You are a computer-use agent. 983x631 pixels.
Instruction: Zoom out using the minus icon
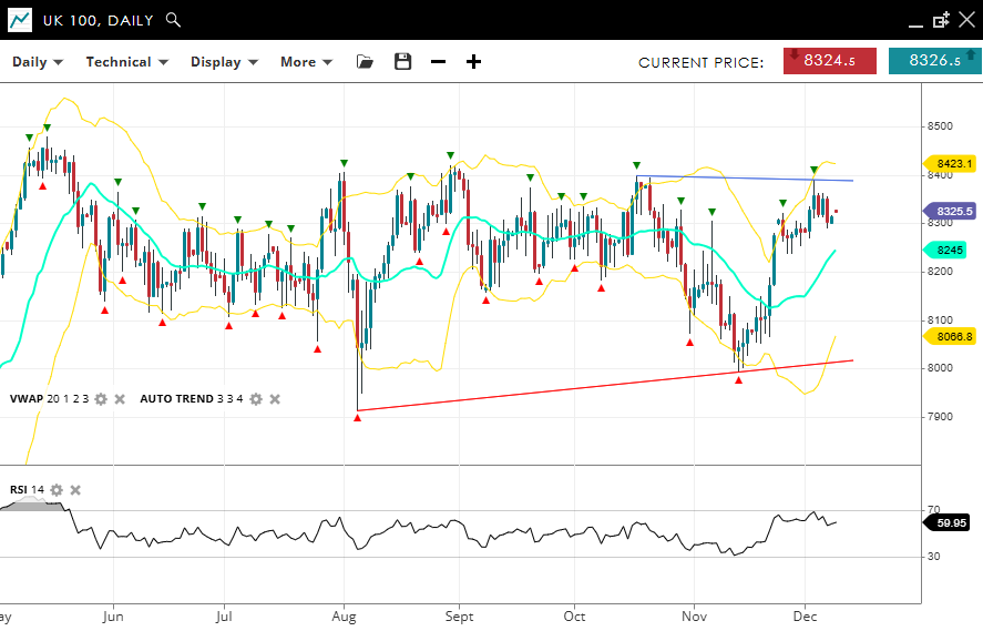pyautogui.click(x=438, y=62)
